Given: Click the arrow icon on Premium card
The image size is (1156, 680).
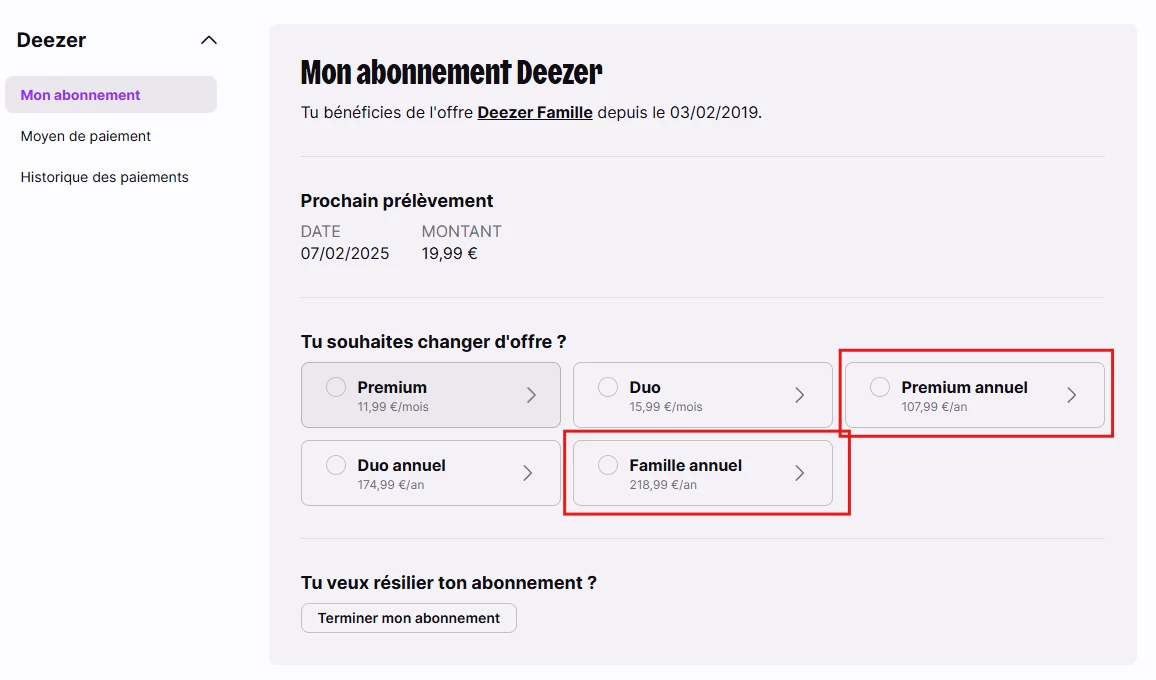Looking at the screenshot, I should [531, 395].
